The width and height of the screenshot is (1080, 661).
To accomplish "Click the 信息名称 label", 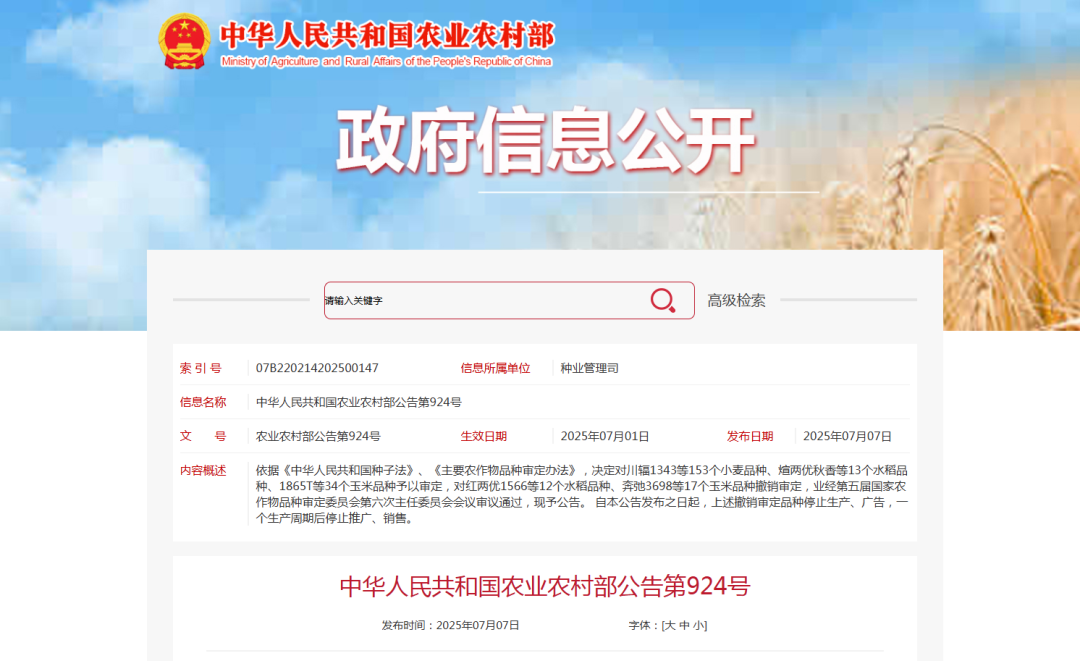I will click(202, 402).
